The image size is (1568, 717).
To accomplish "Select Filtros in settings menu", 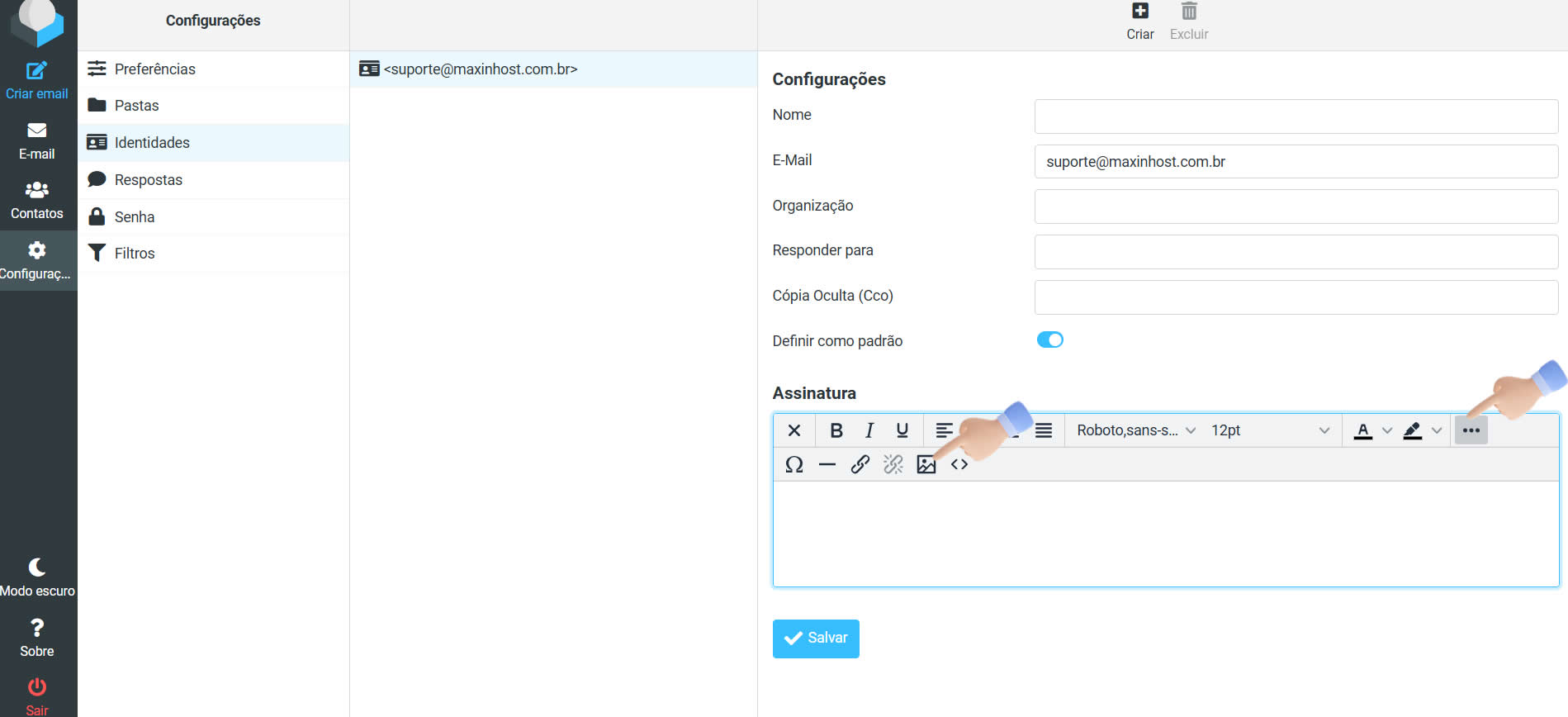I will pos(135,254).
